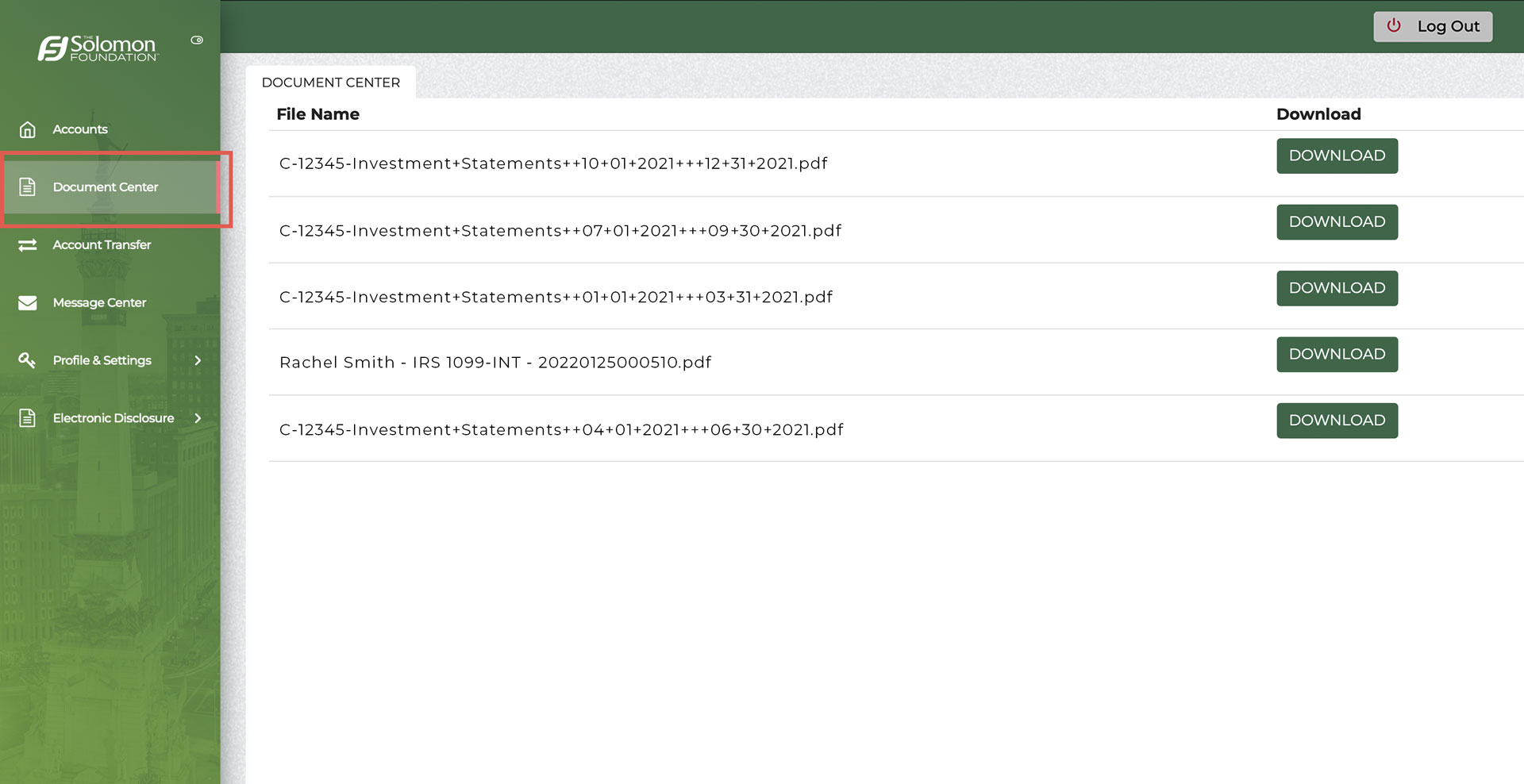Open Account Transfer from the sidebar

102,245
